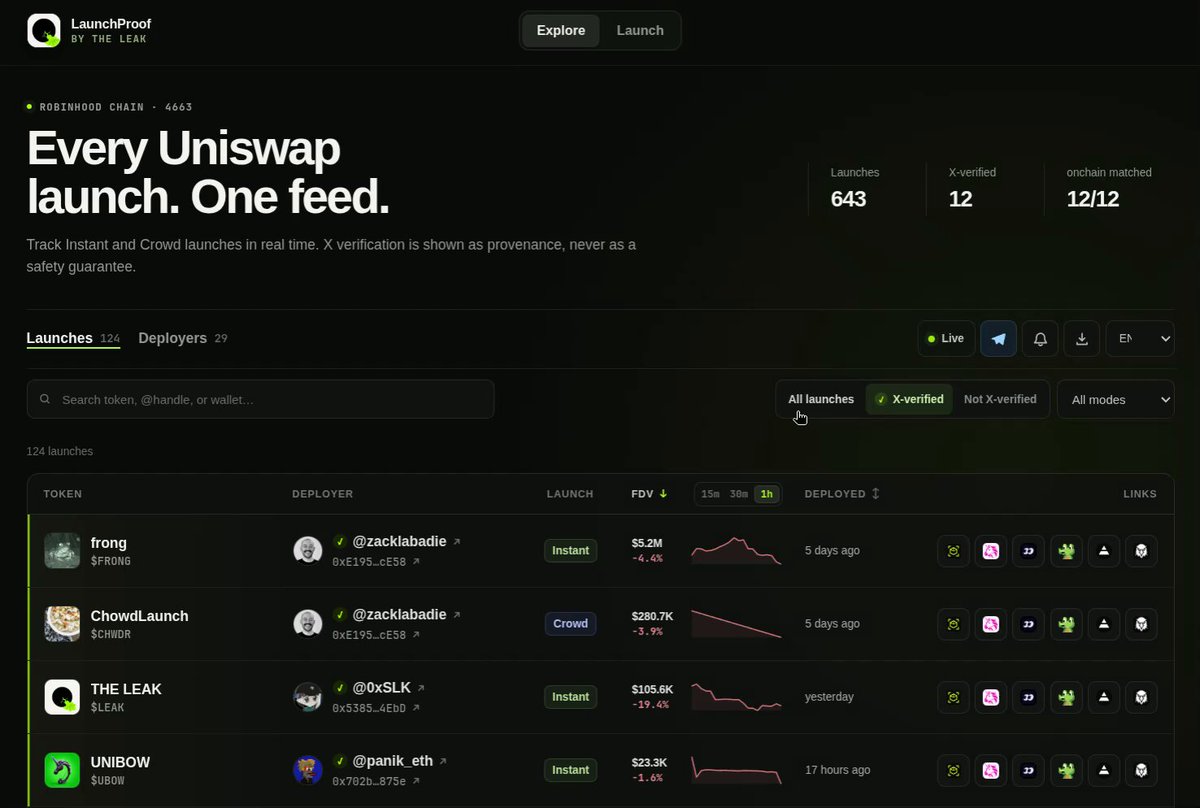Open the Deployers tab

click(x=183, y=338)
